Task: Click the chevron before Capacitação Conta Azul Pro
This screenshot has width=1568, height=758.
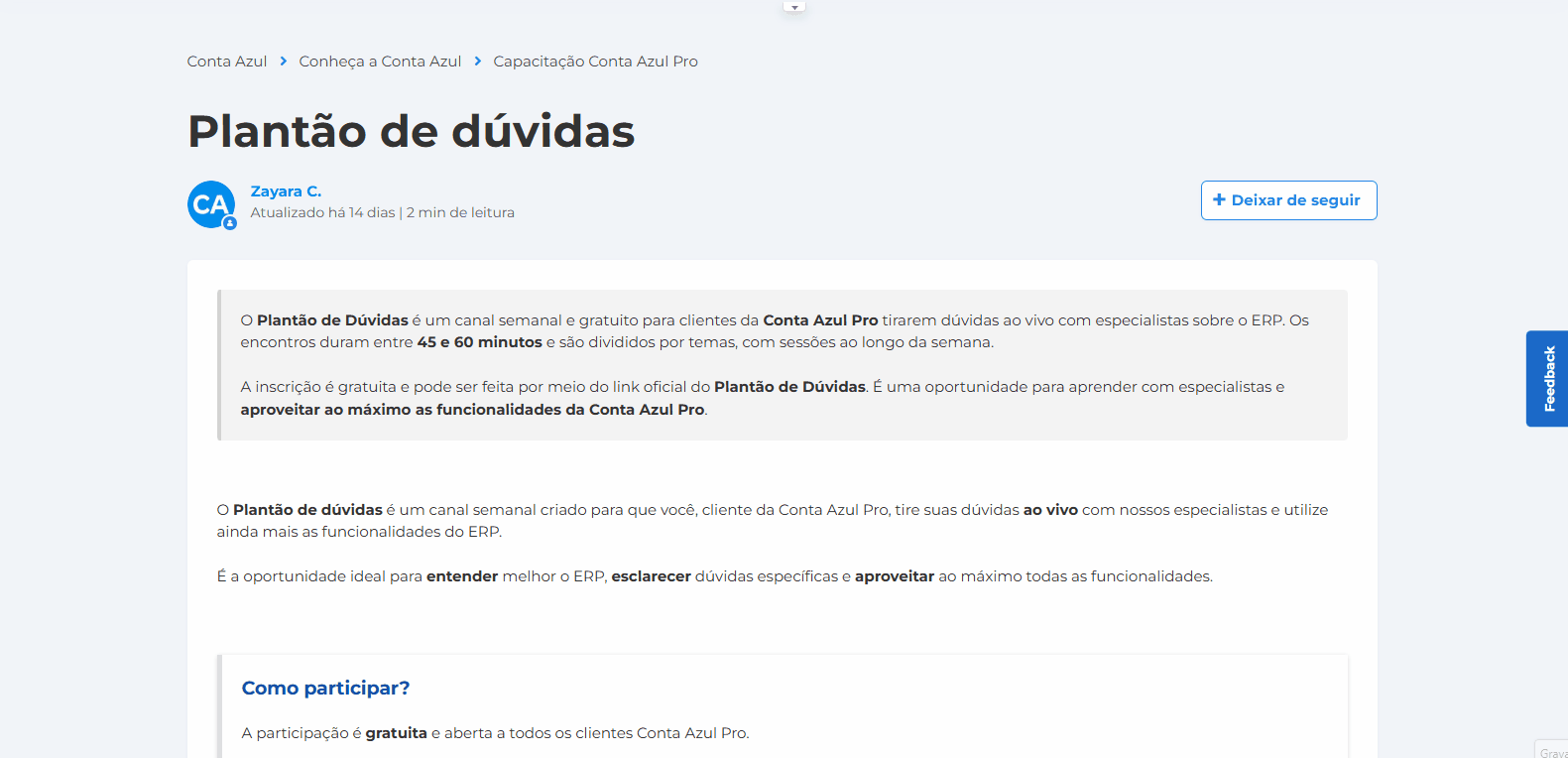Action: coord(477,62)
